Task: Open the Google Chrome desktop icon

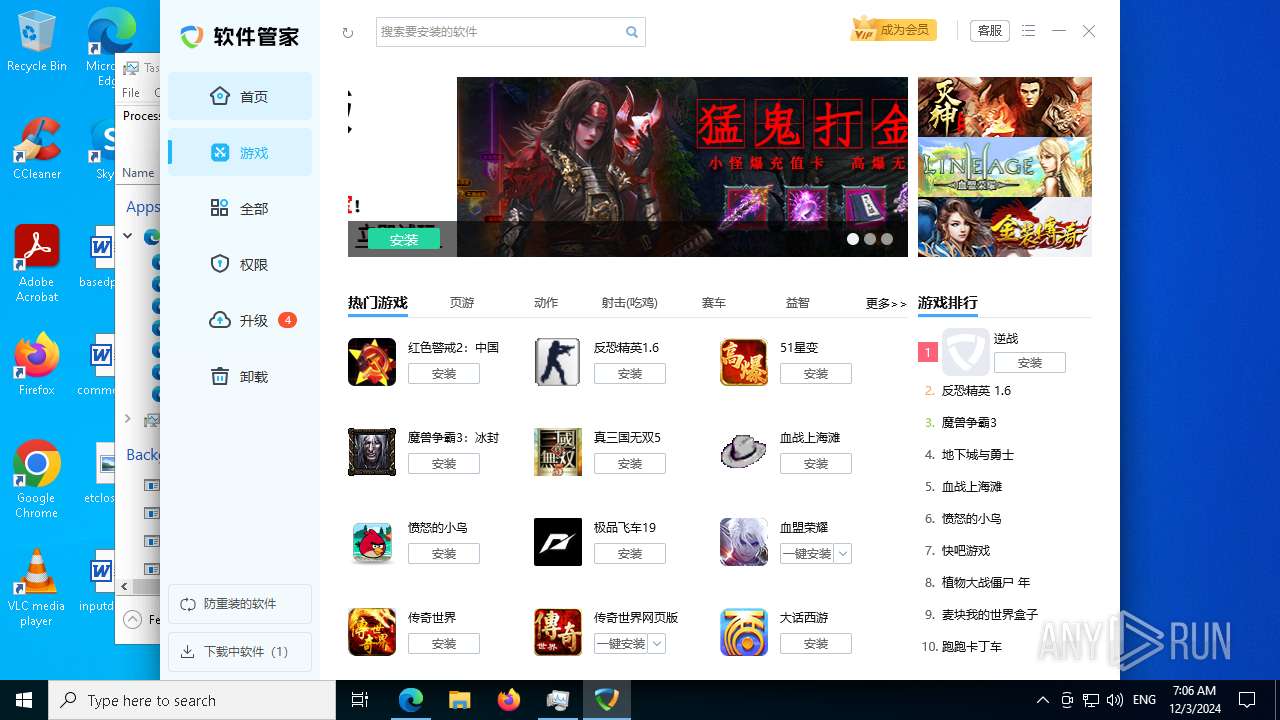Action: pyautogui.click(x=37, y=479)
